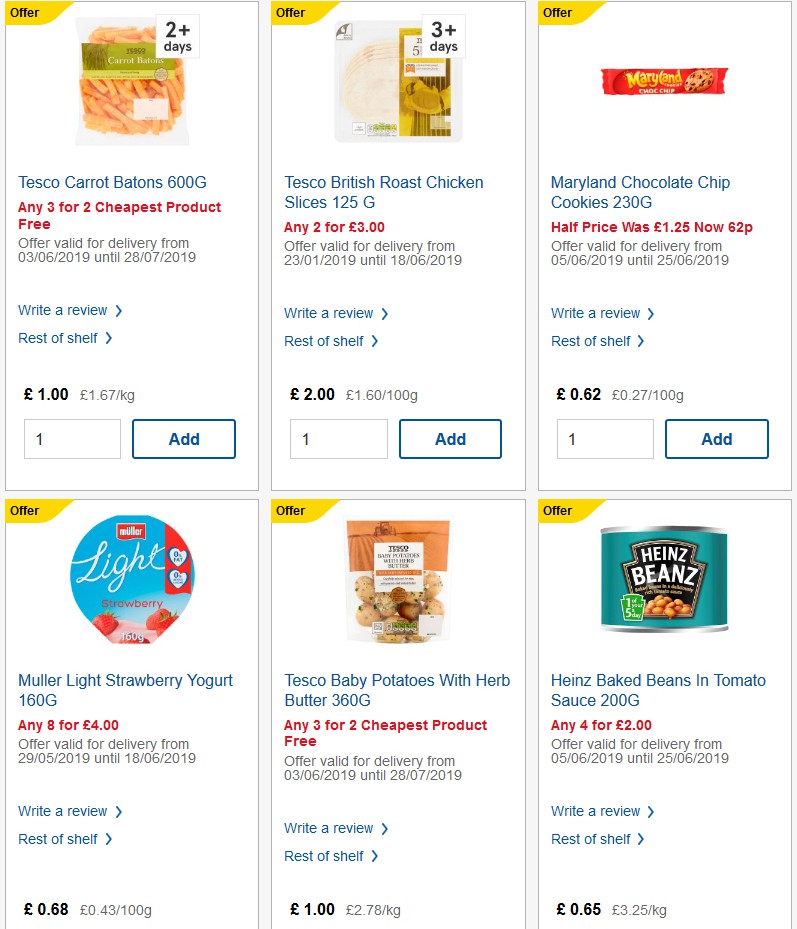Add Maryland Chocolate Chip Cookies to basket

pos(717,438)
